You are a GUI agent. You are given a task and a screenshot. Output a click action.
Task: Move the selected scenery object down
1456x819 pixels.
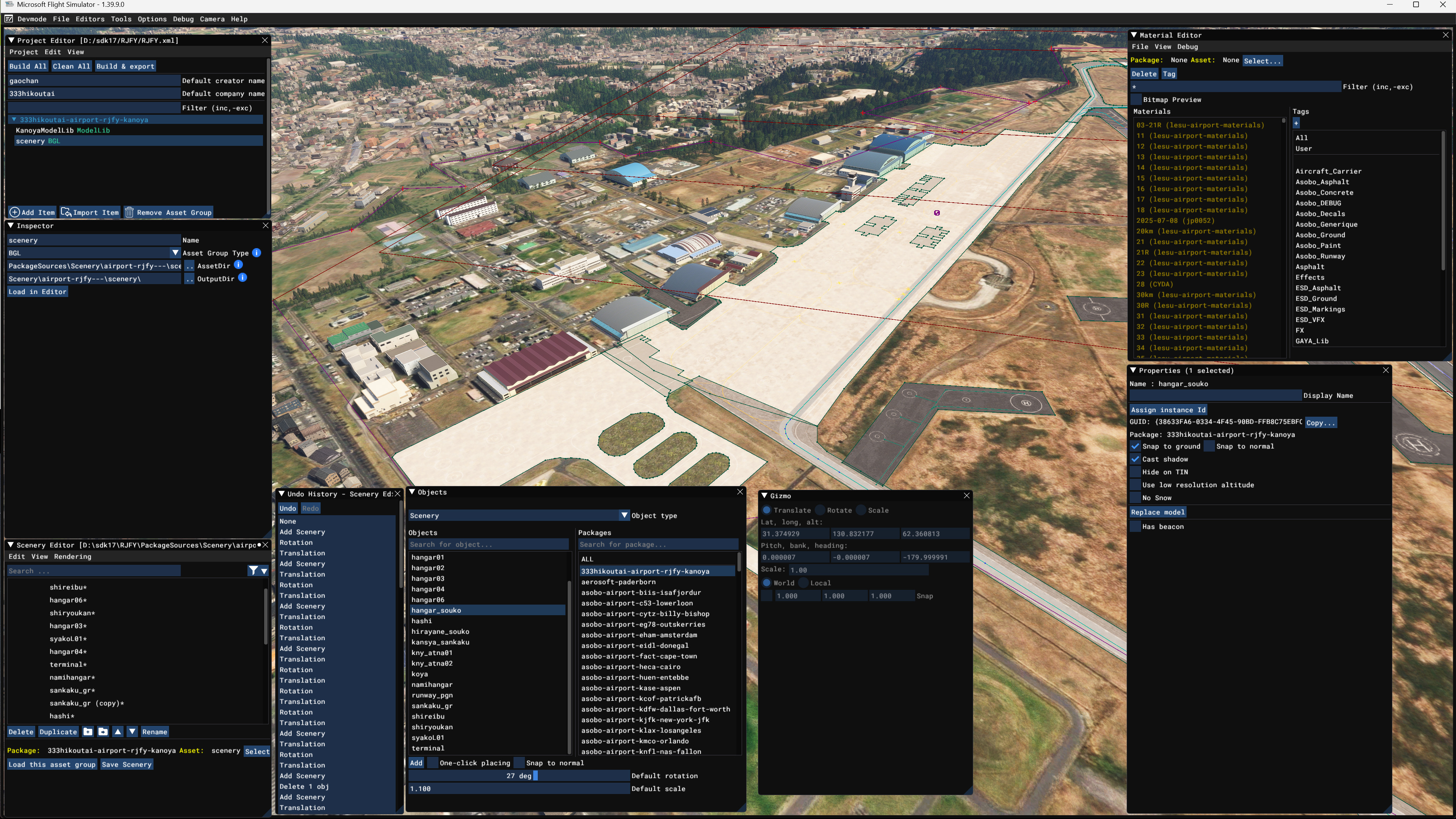click(132, 731)
